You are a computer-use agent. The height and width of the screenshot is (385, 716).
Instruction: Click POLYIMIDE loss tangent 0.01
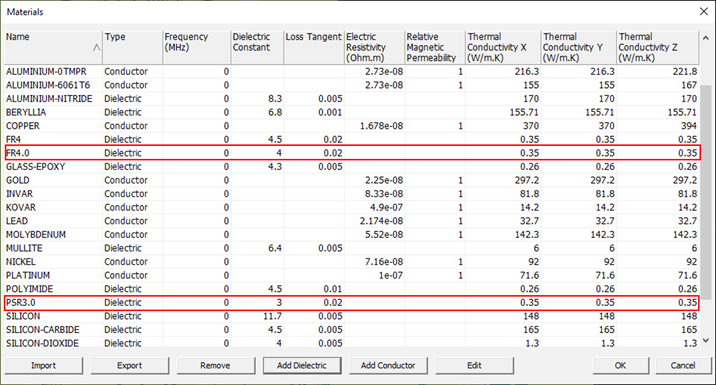tap(332, 289)
